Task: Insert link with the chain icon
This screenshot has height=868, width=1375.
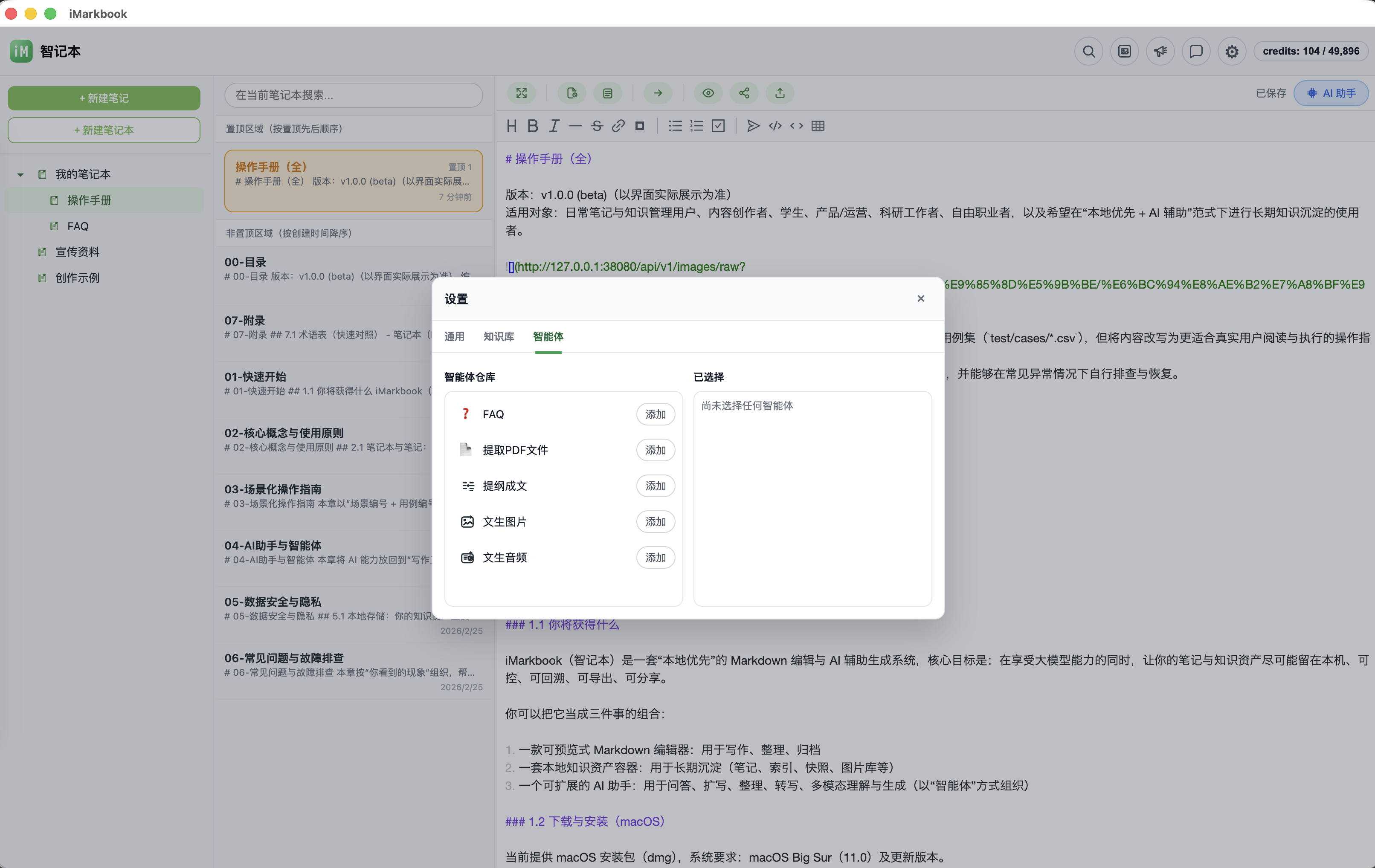Action: pyautogui.click(x=618, y=126)
